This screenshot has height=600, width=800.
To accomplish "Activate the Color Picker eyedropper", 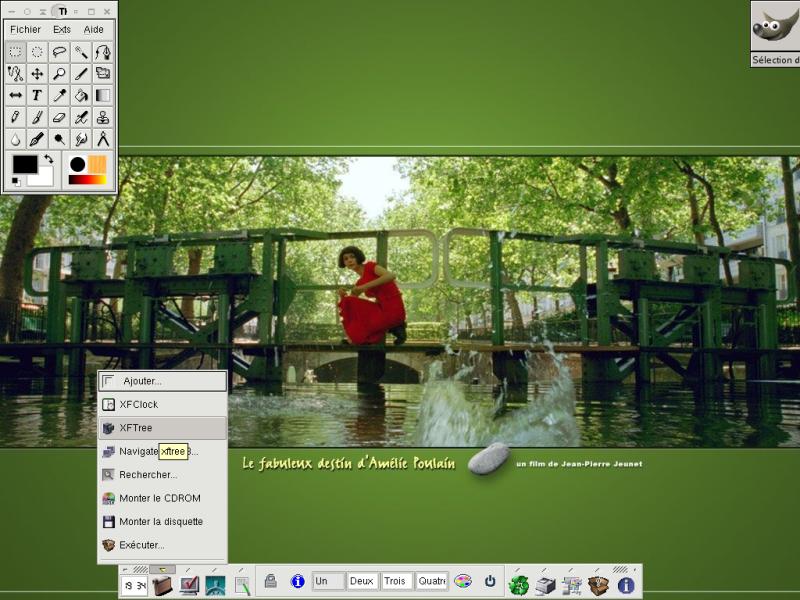I will pos(59,95).
